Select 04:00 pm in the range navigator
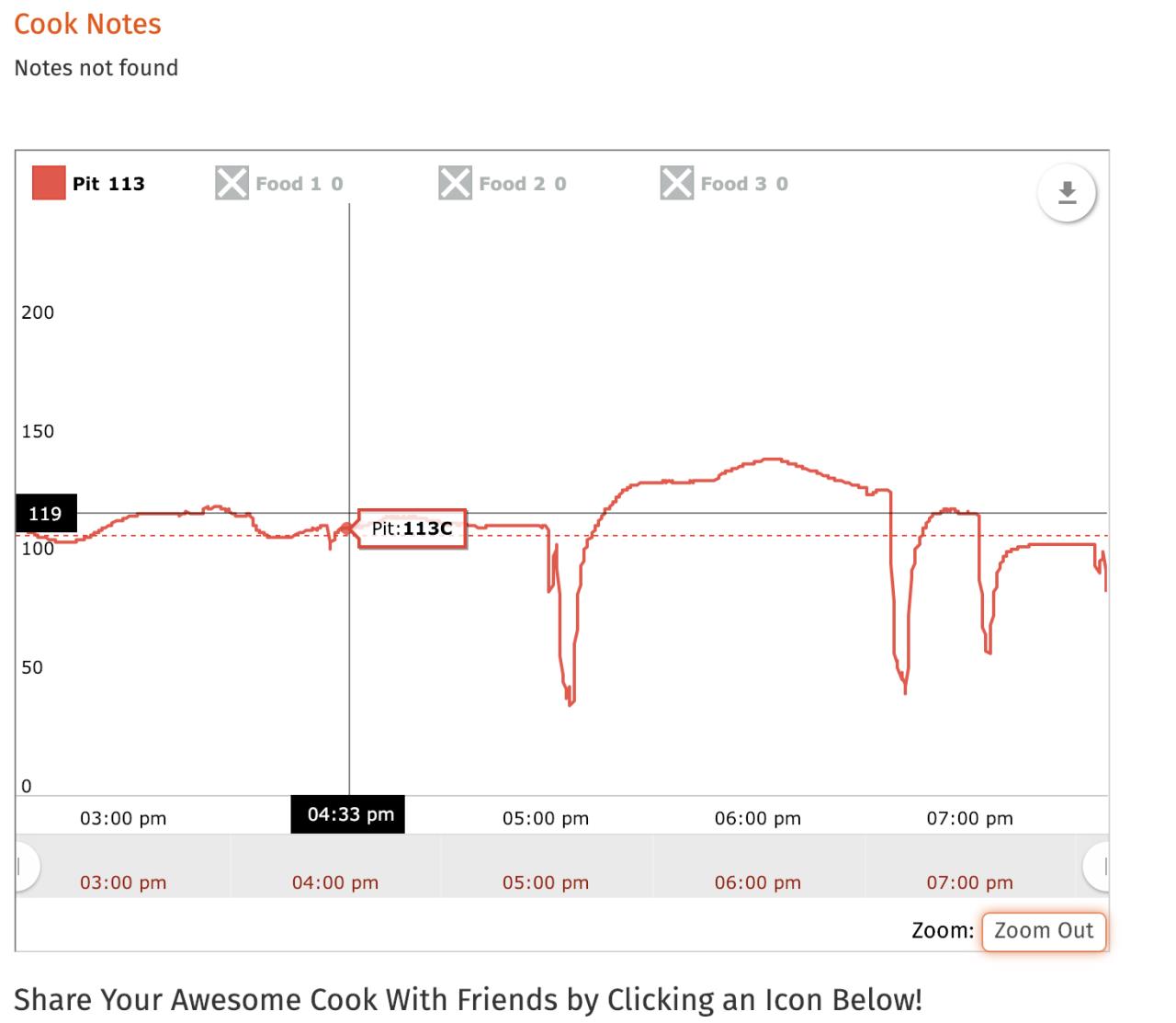 pyautogui.click(x=335, y=882)
